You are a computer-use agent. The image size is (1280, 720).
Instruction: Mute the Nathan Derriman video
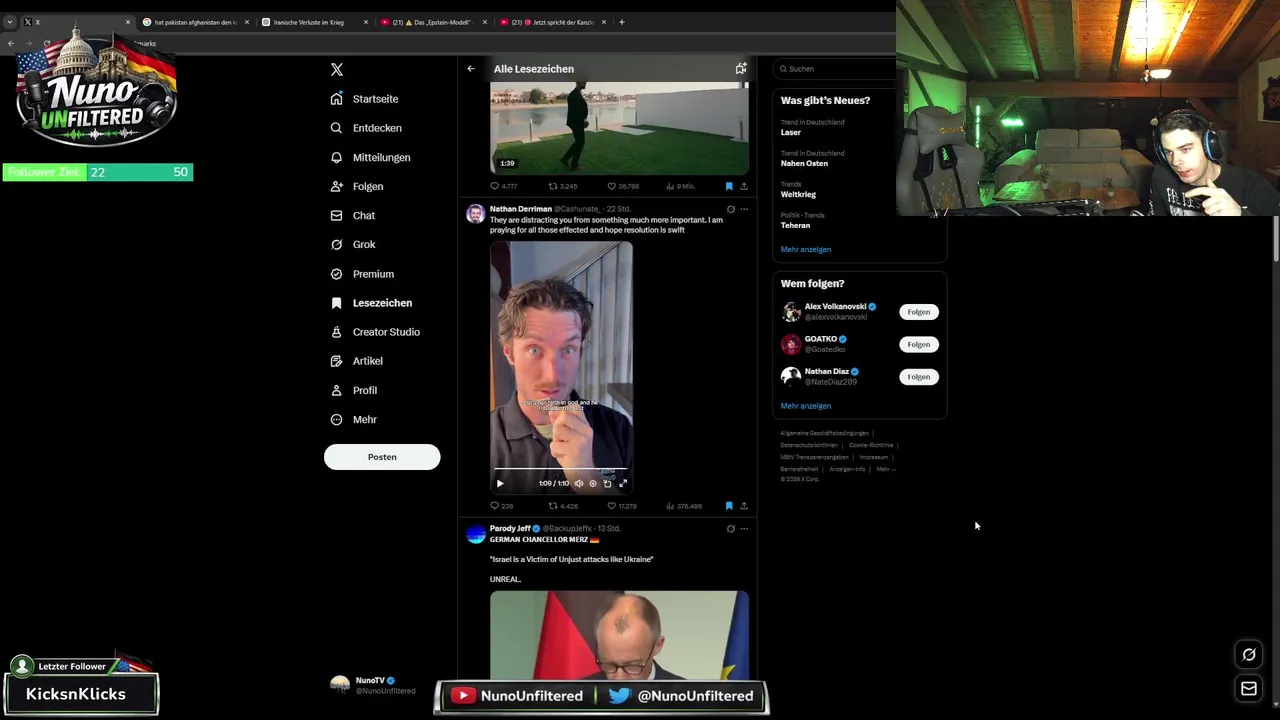pos(578,484)
